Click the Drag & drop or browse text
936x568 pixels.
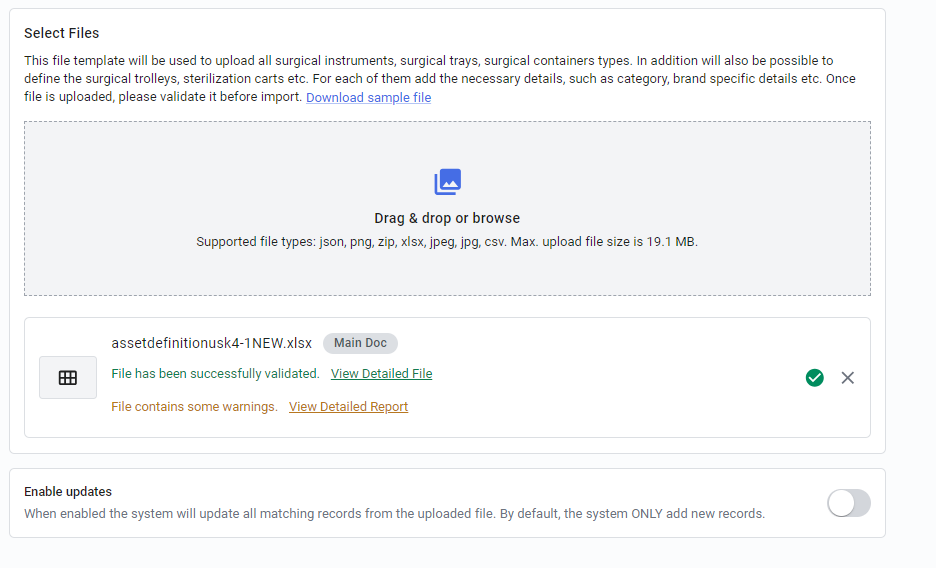pyautogui.click(x=447, y=218)
